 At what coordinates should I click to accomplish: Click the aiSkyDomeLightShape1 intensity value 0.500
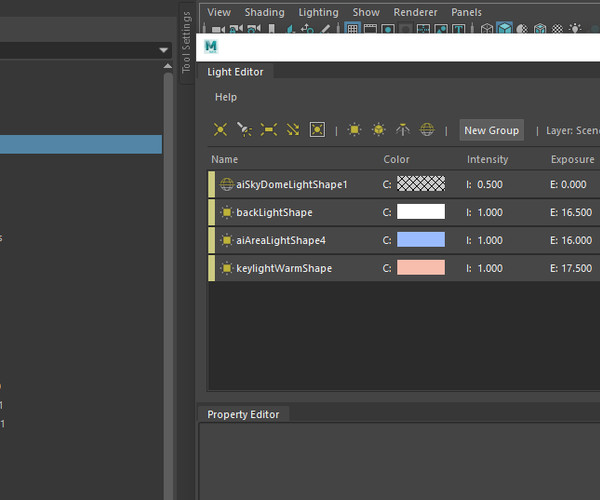click(x=489, y=184)
